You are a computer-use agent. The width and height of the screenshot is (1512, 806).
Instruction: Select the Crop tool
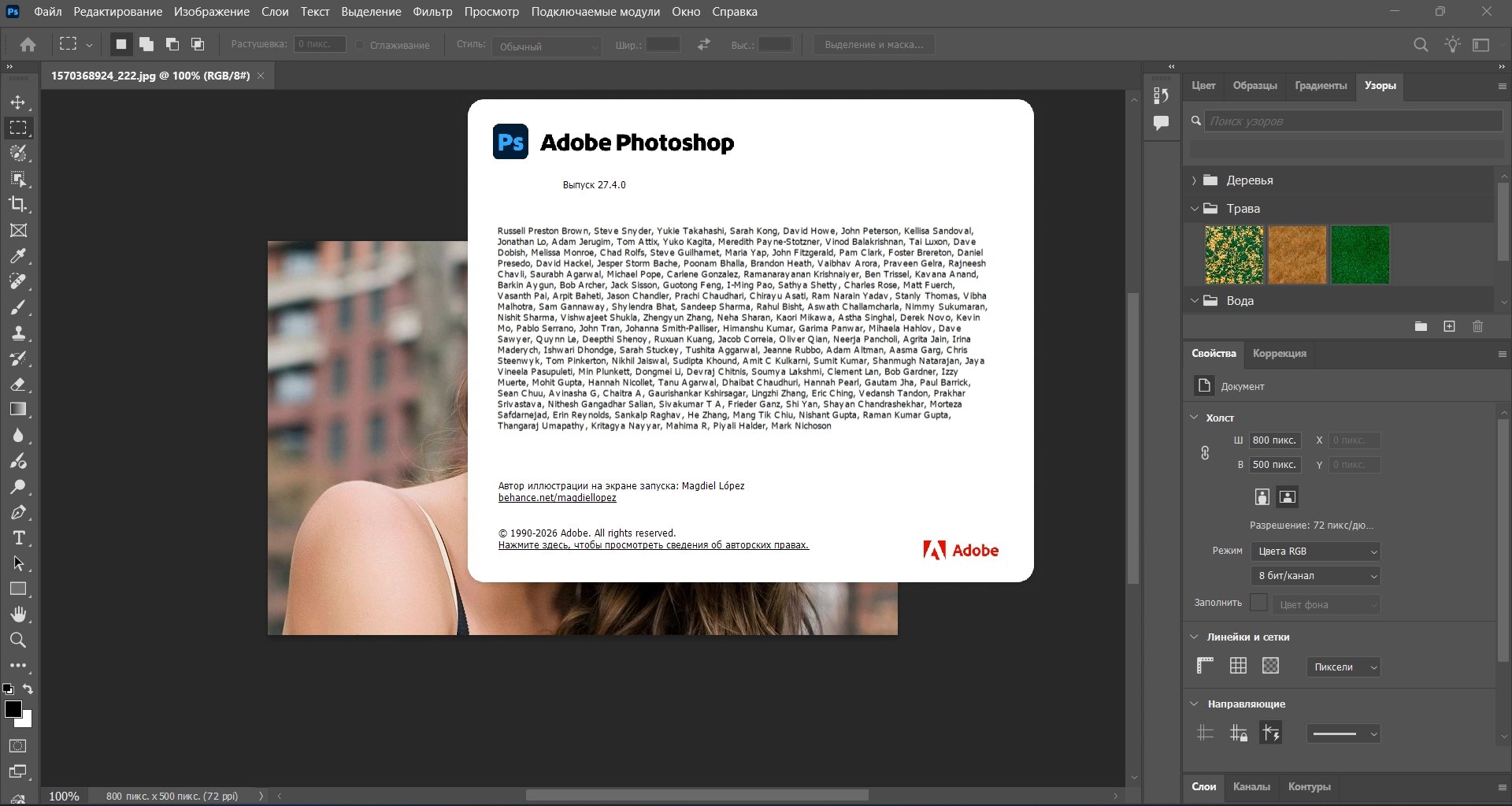[x=18, y=204]
